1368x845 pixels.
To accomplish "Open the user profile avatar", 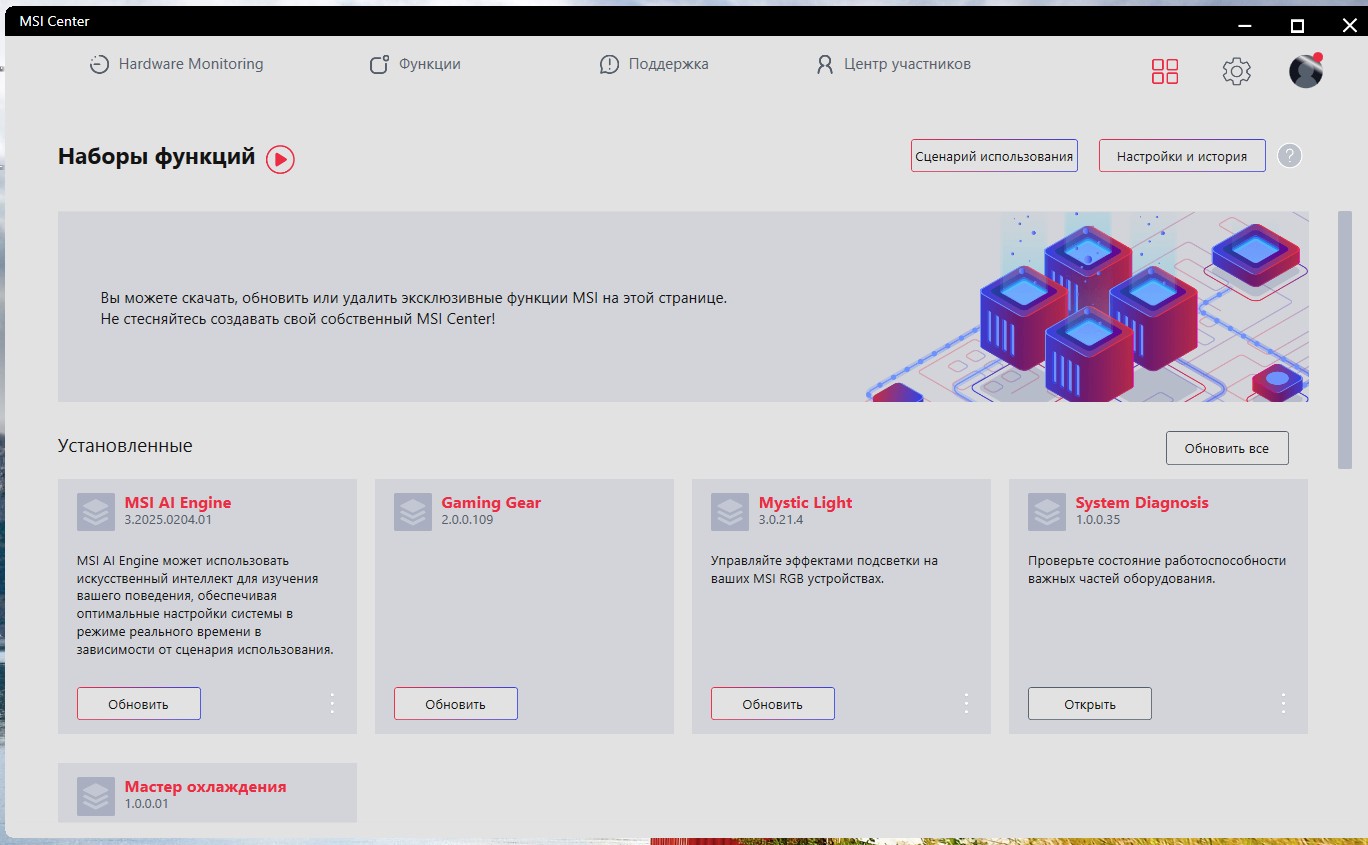I will [x=1306, y=71].
